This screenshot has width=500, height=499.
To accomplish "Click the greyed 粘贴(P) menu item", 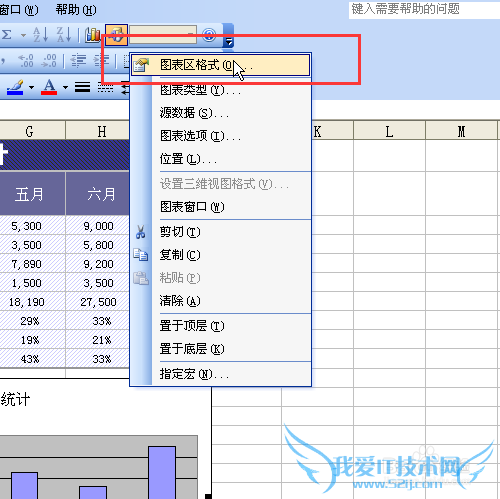I will pyautogui.click(x=220, y=278).
